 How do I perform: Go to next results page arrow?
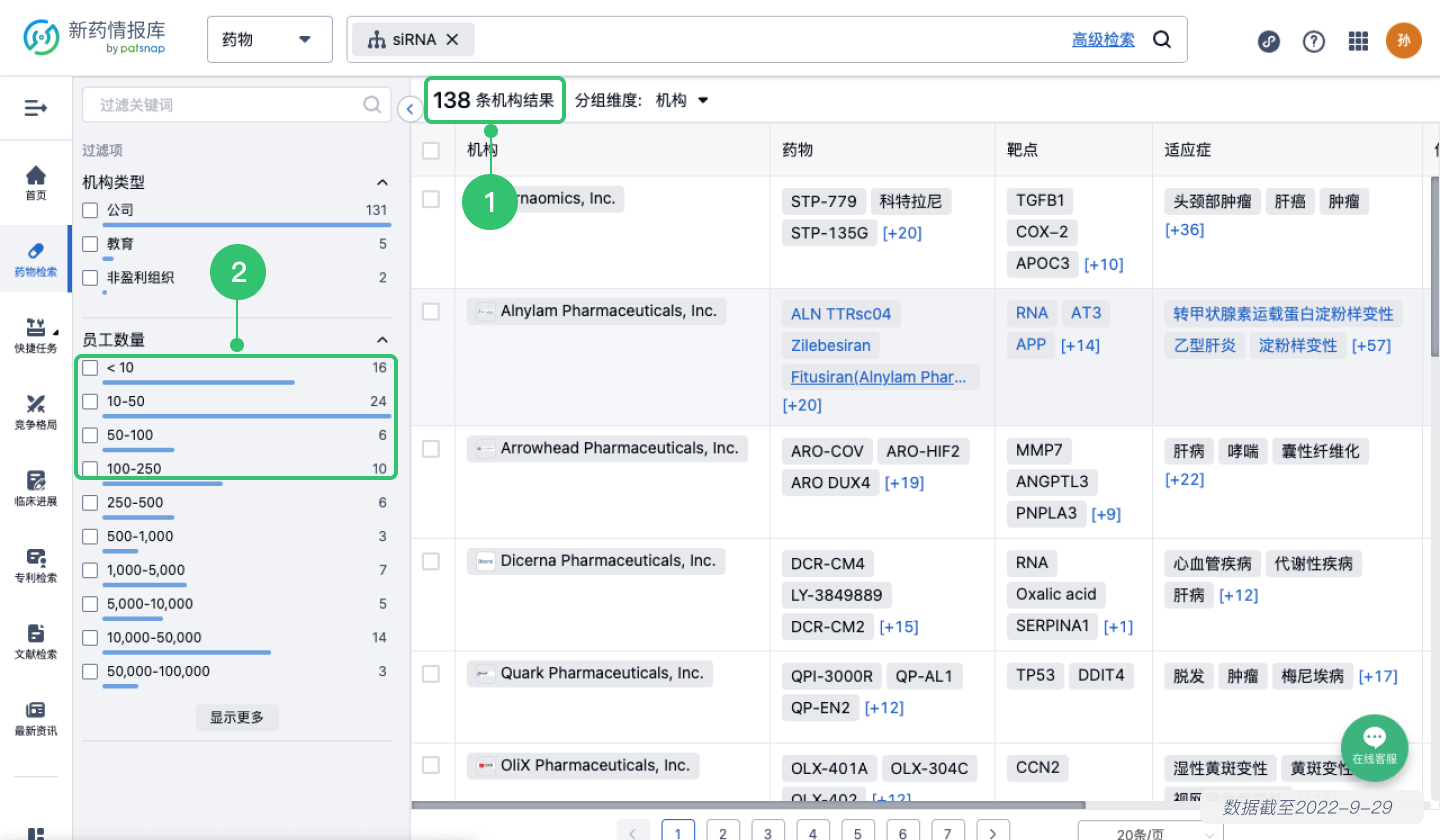coord(992,833)
